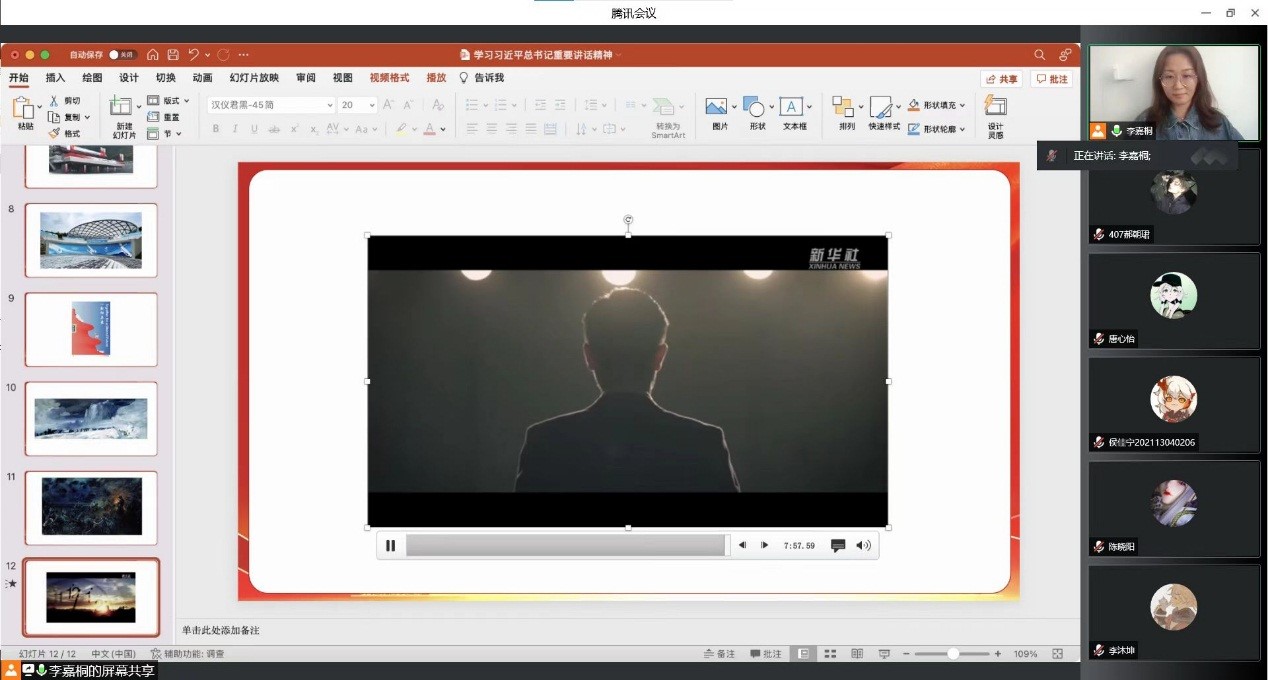
Task: Click Convert to SmartArt button
Action: (x=667, y=118)
